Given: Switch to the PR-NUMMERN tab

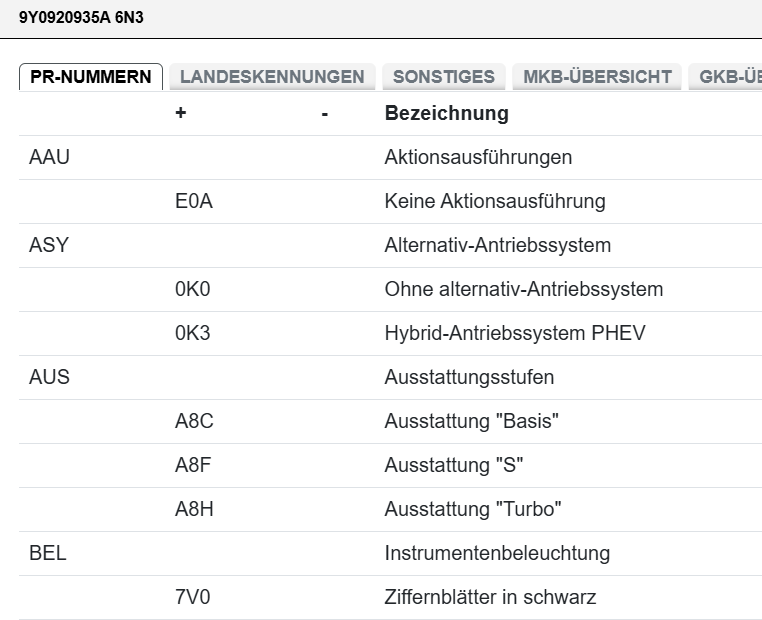Looking at the screenshot, I should point(91,77).
